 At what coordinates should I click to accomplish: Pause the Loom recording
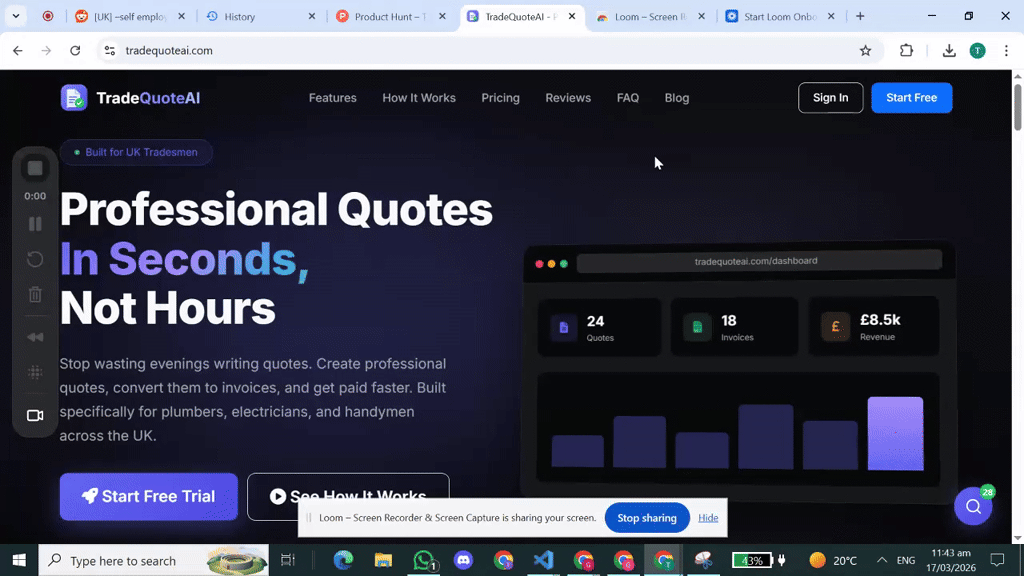(x=34, y=223)
